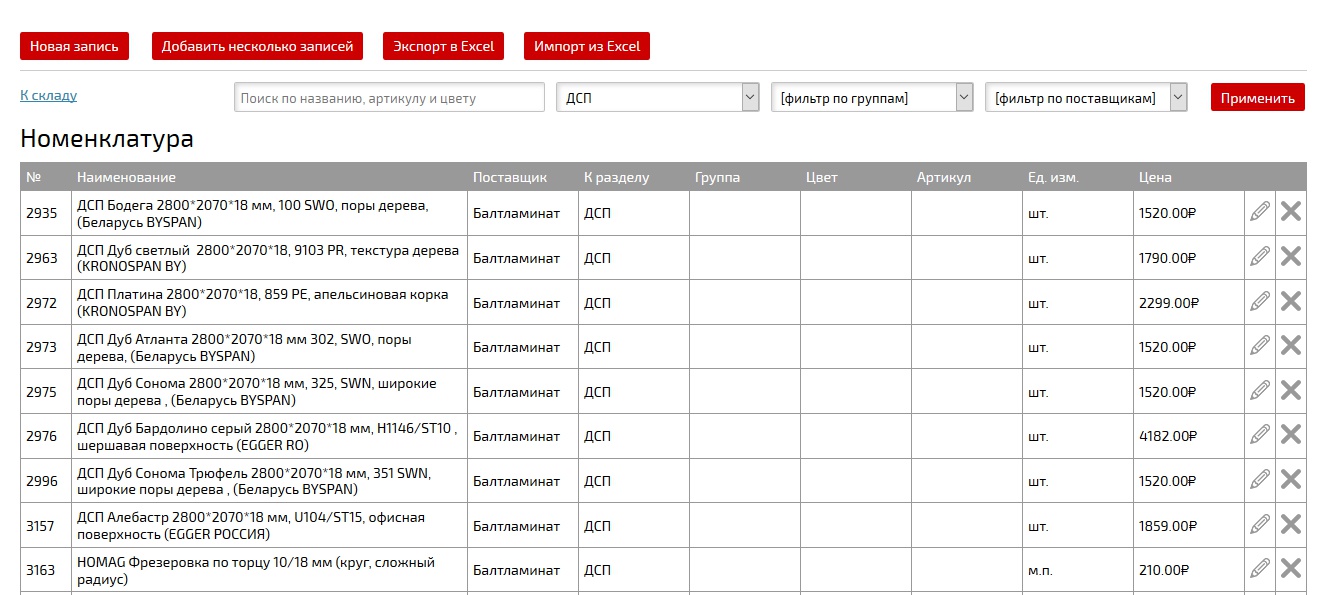Edit ДСП Дуб Атланта entry
The height and width of the screenshot is (595, 1327).
(1260, 346)
